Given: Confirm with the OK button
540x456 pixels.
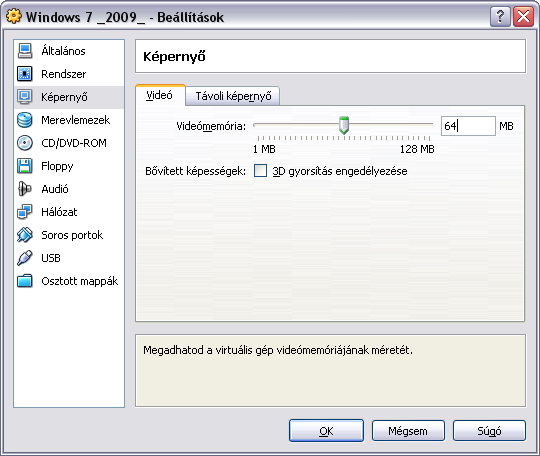Looking at the screenshot, I should pyautogui.click(x=326, y=431).
